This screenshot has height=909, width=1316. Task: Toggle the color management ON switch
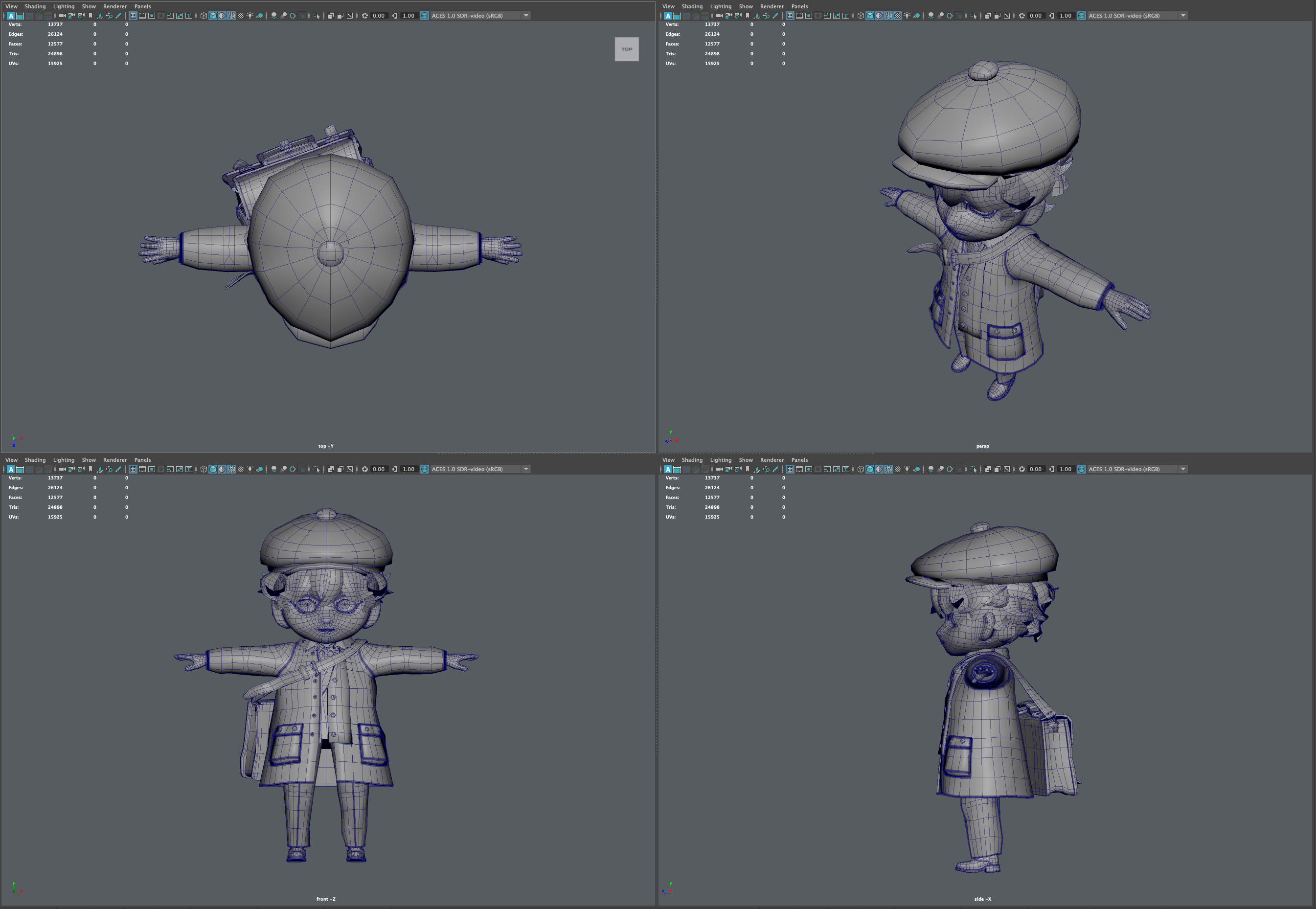pos(424,15)
